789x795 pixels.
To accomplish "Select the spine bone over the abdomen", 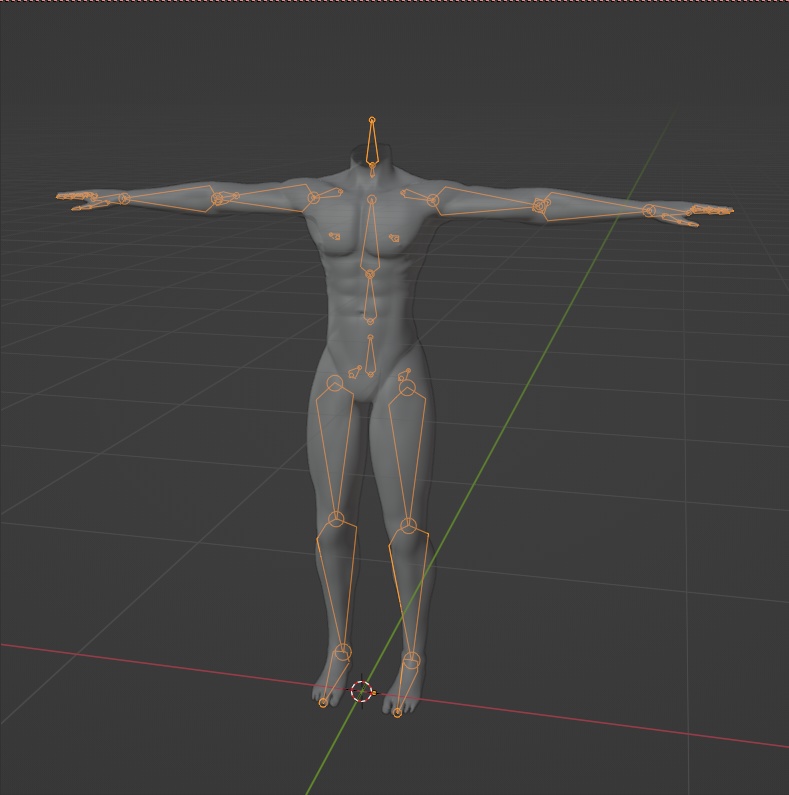I will (x=370, y=299).
